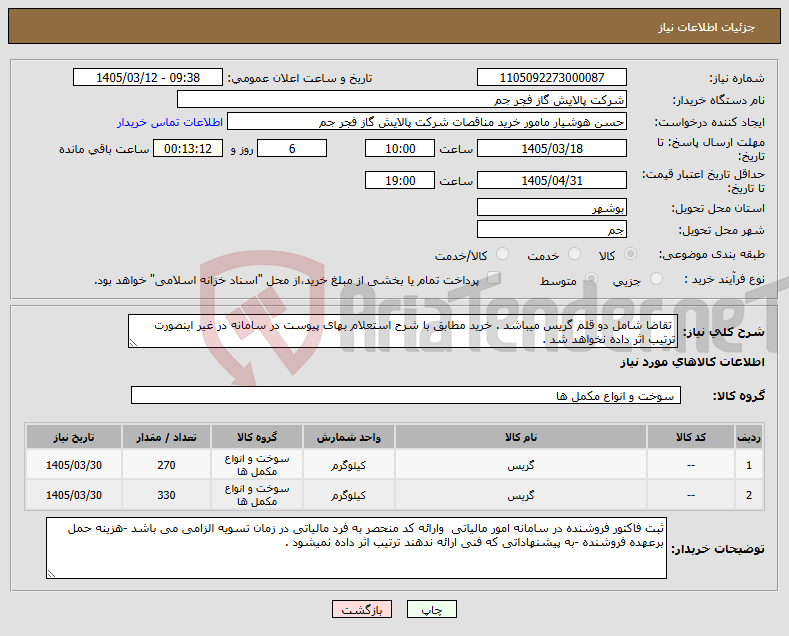Click the اطلاعات کالاهای مورد نیاز heading
The width and height of the screenshot is (789, 636).
click(692, 362)
